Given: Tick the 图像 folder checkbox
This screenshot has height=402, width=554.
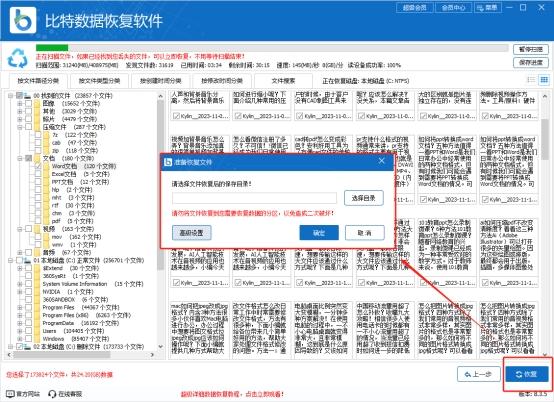Looking at the screenshot, I should pyautogui.click(x=29, y=104).
